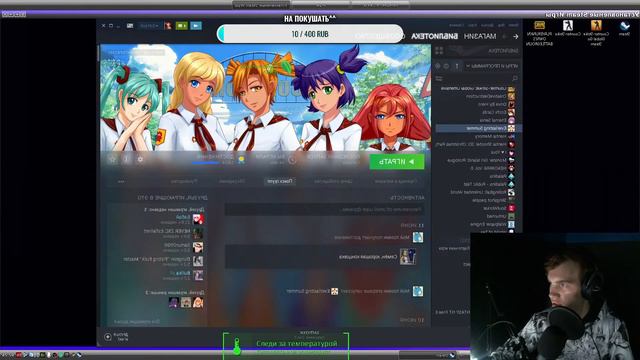Click the achievements progress bar
Image resolution: width=640 pixels, height=360 pixels.
pos(206,163)
